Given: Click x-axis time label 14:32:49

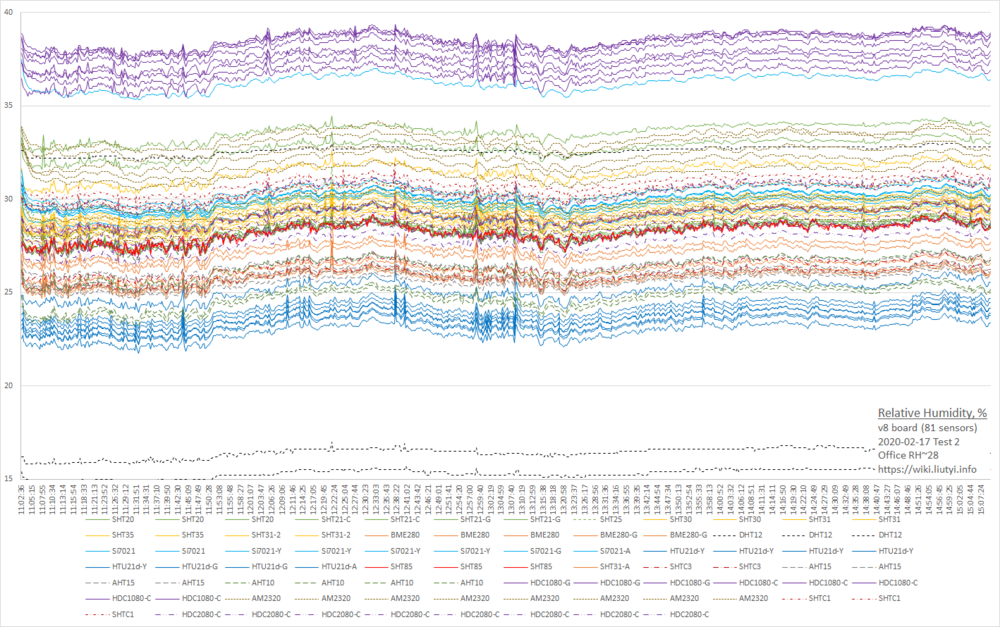Looking at the screenshot, I should point(845,499).
